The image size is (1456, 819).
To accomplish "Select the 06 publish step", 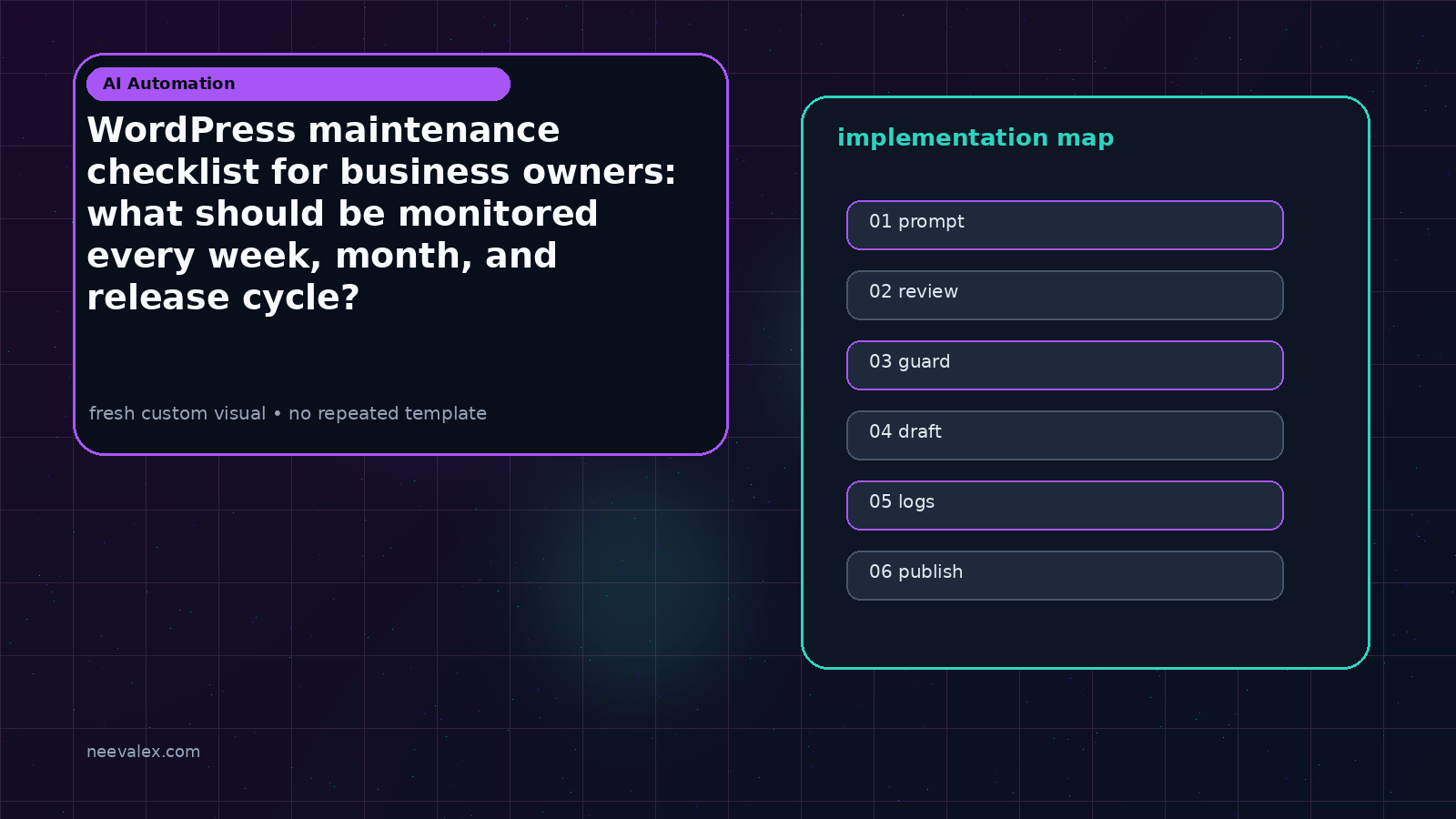I will point(1065,575).
